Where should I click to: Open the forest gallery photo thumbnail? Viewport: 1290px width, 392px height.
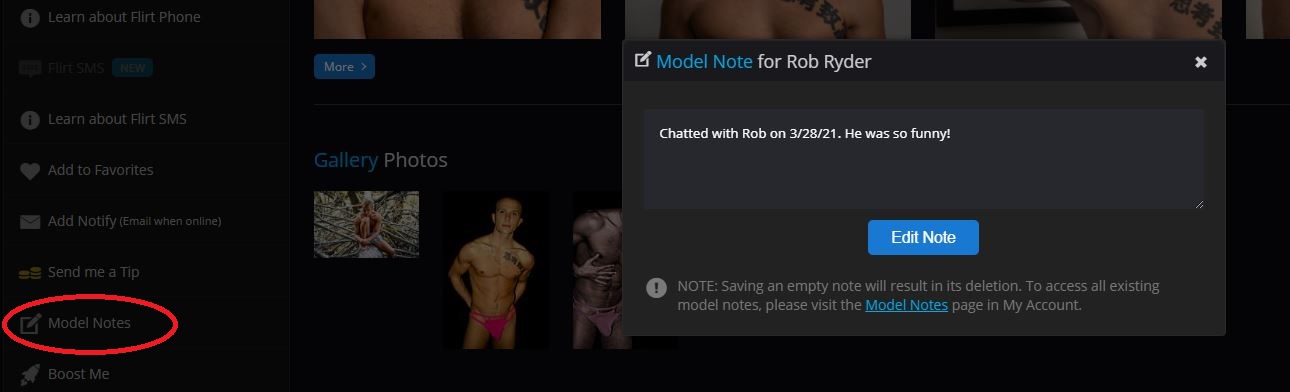click(x=366, y=225)
